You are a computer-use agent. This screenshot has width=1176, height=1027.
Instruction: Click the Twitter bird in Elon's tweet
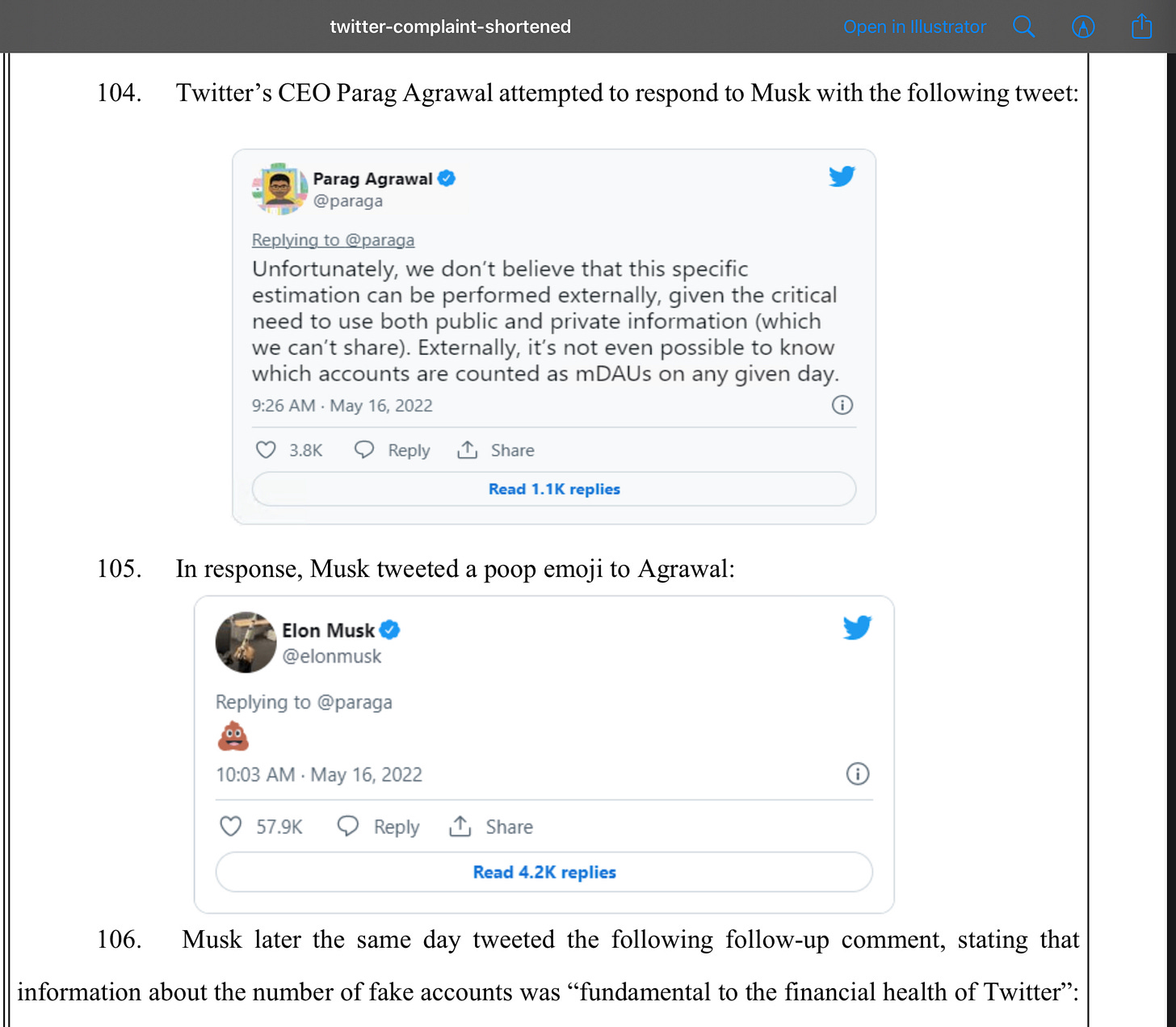(857, 627)
